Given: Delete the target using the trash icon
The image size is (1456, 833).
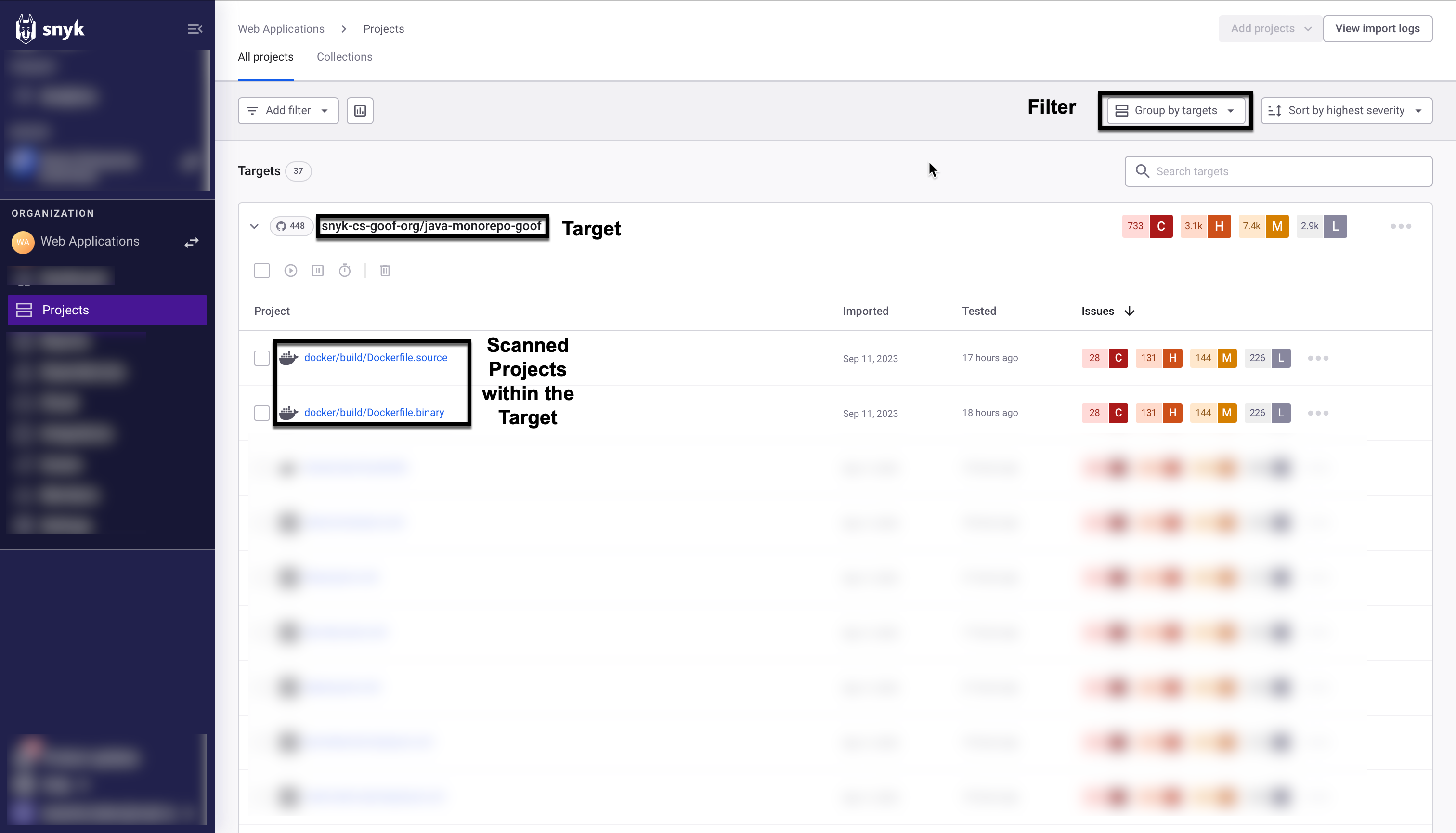Looking at the screenshot, I should click(384, 270).
